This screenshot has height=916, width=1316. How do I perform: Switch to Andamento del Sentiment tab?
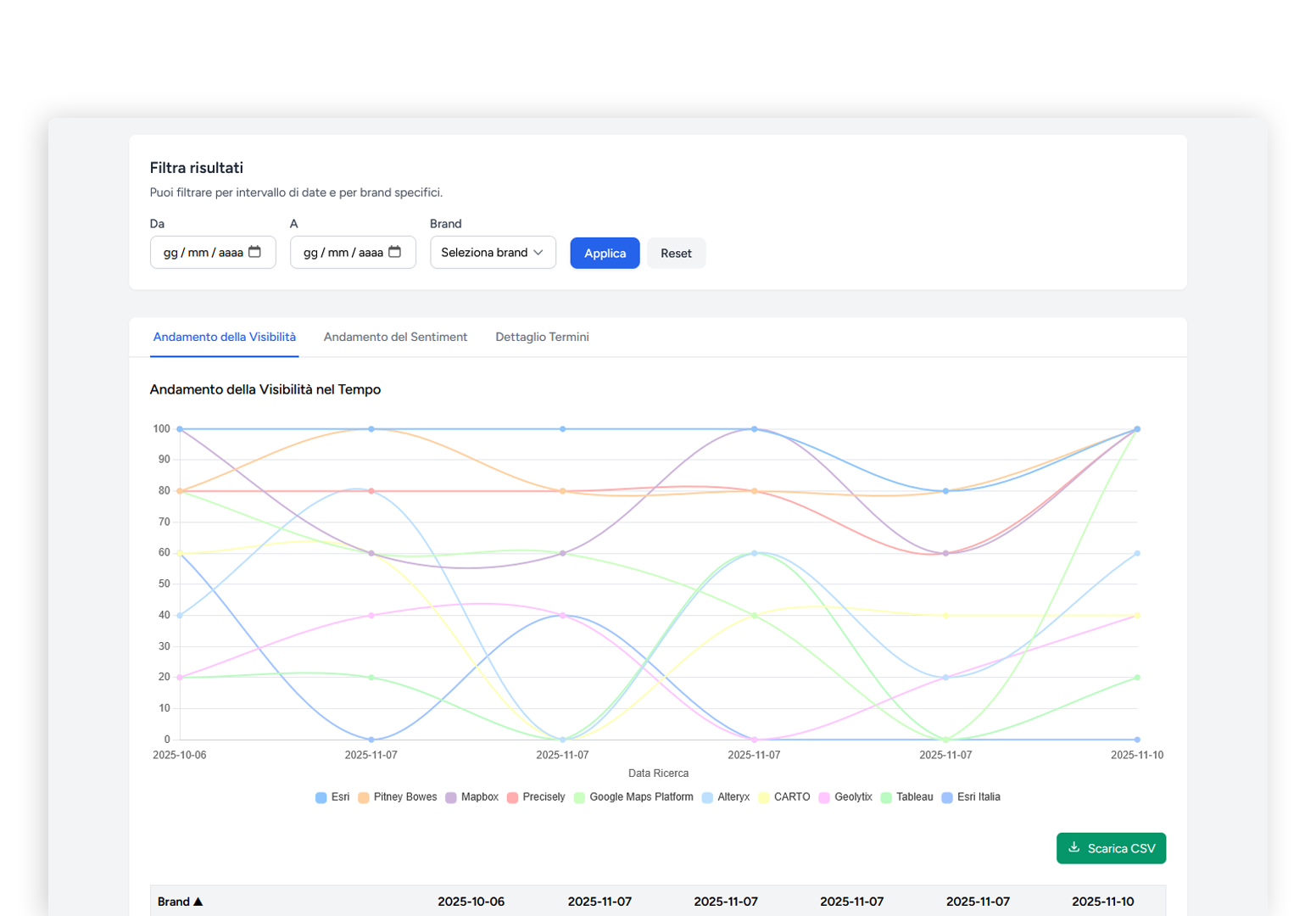pos(395,337)
